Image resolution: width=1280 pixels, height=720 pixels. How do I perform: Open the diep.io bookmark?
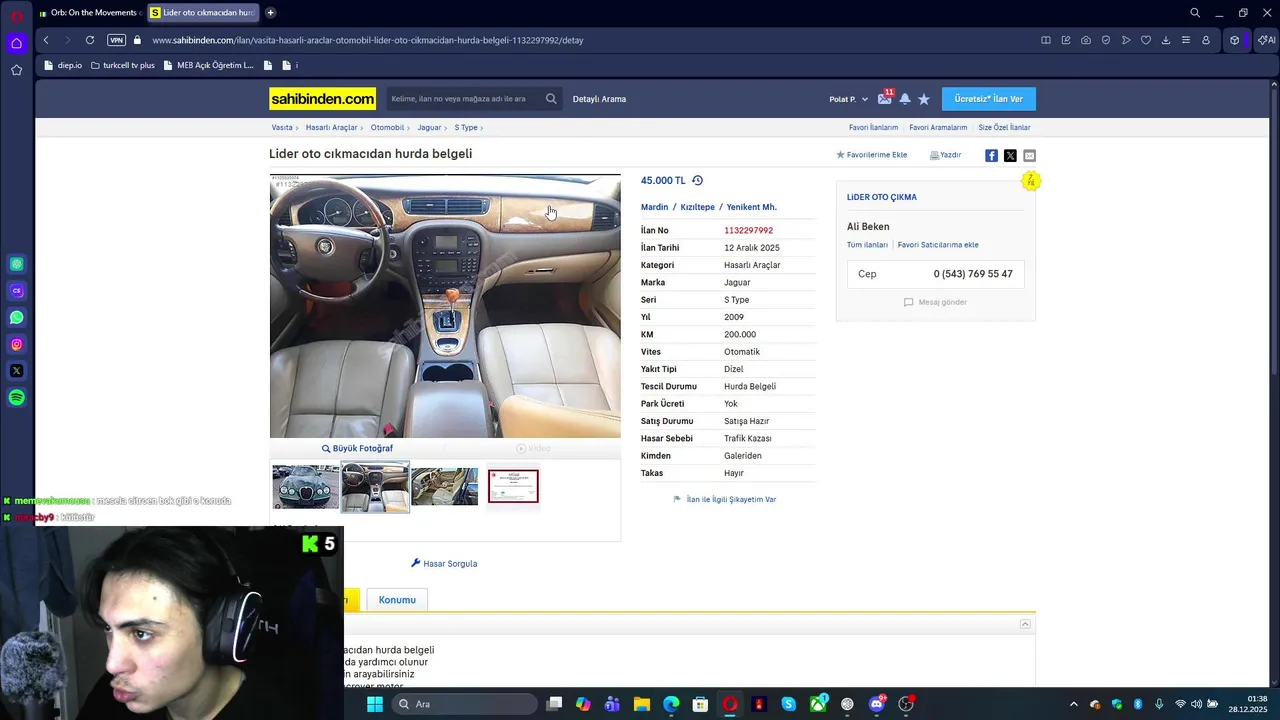[x=63, y=65]
